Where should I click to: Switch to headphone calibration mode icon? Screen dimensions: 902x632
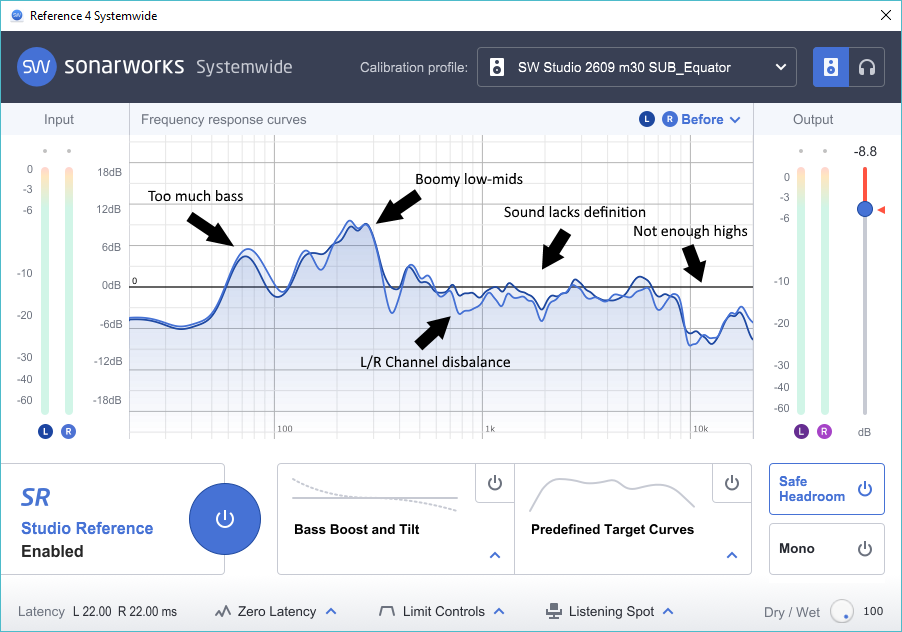[866, 67]
